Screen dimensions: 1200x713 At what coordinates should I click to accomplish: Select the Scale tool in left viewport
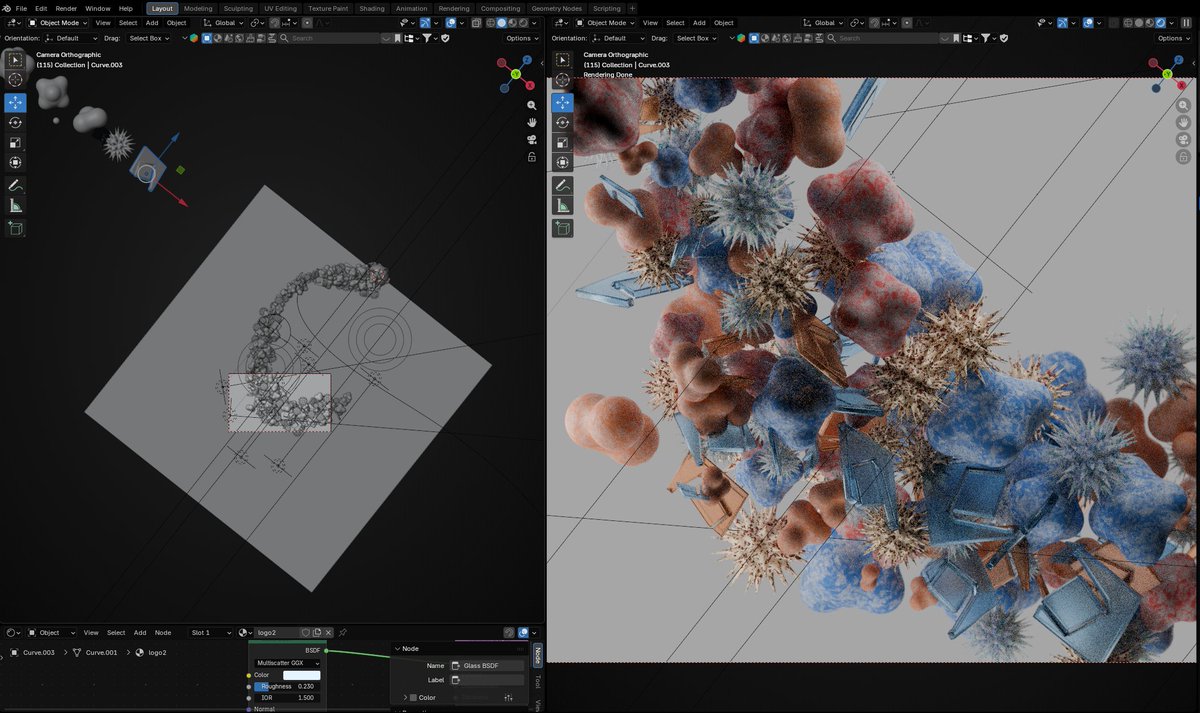point(15,142)
